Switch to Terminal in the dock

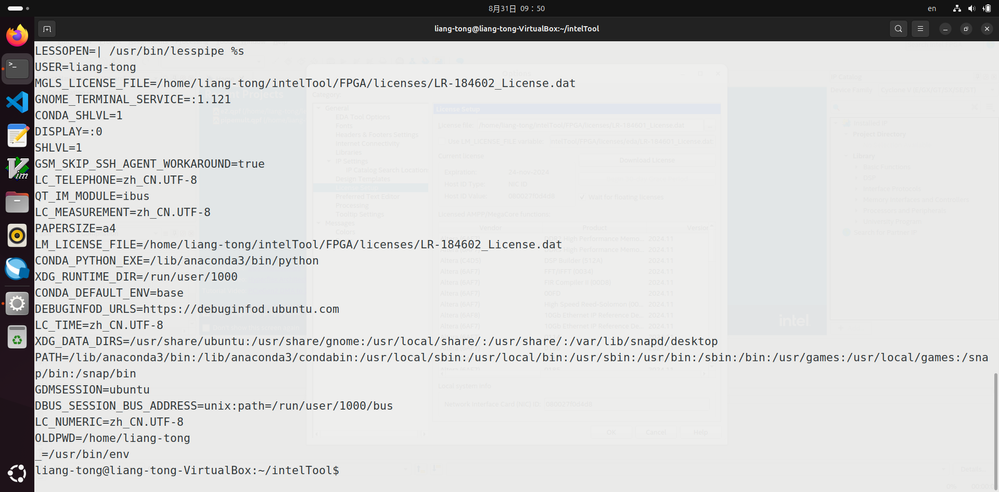coord(17,68)
